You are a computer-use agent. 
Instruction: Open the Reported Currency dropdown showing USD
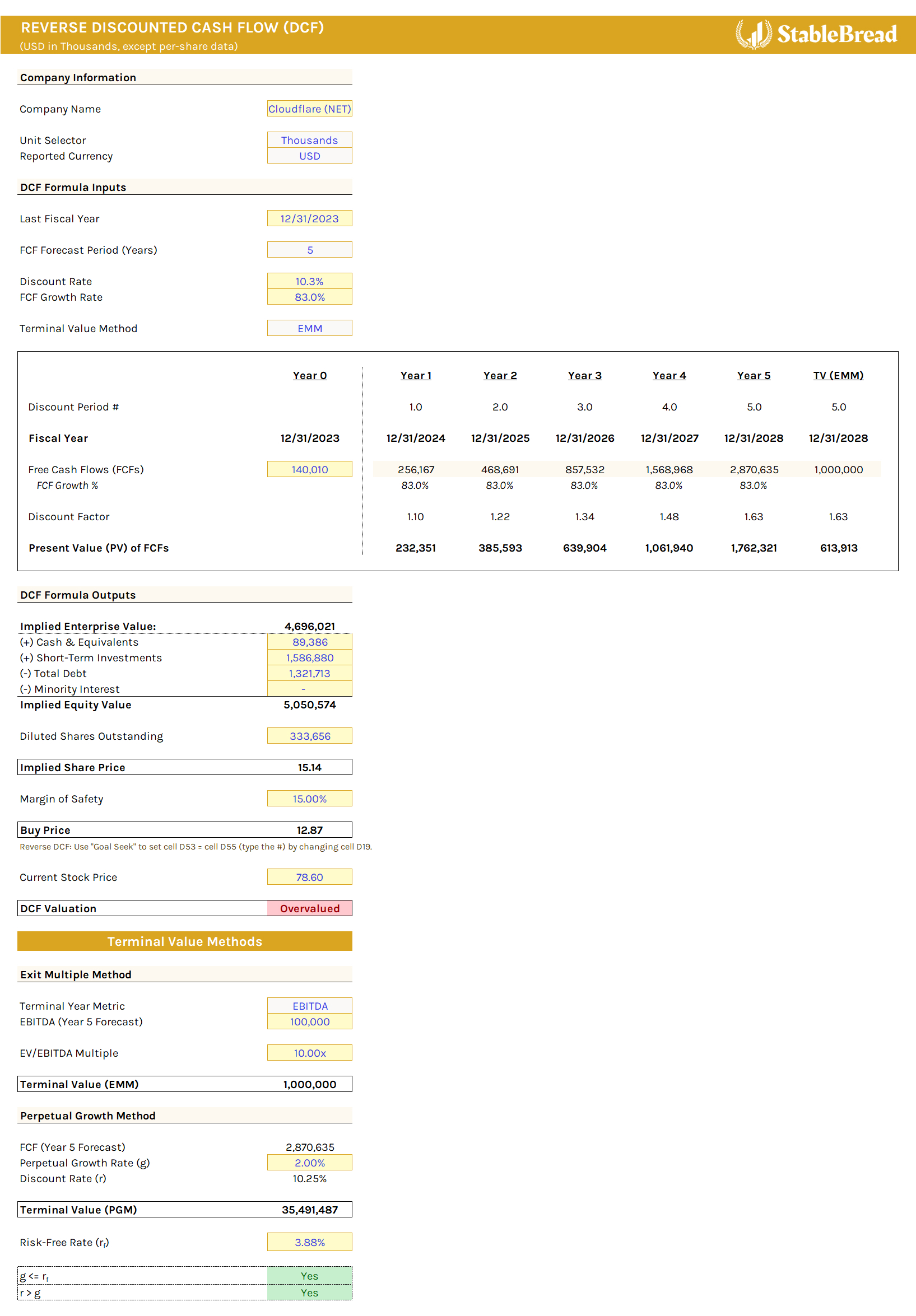click(x=309, y=155)
